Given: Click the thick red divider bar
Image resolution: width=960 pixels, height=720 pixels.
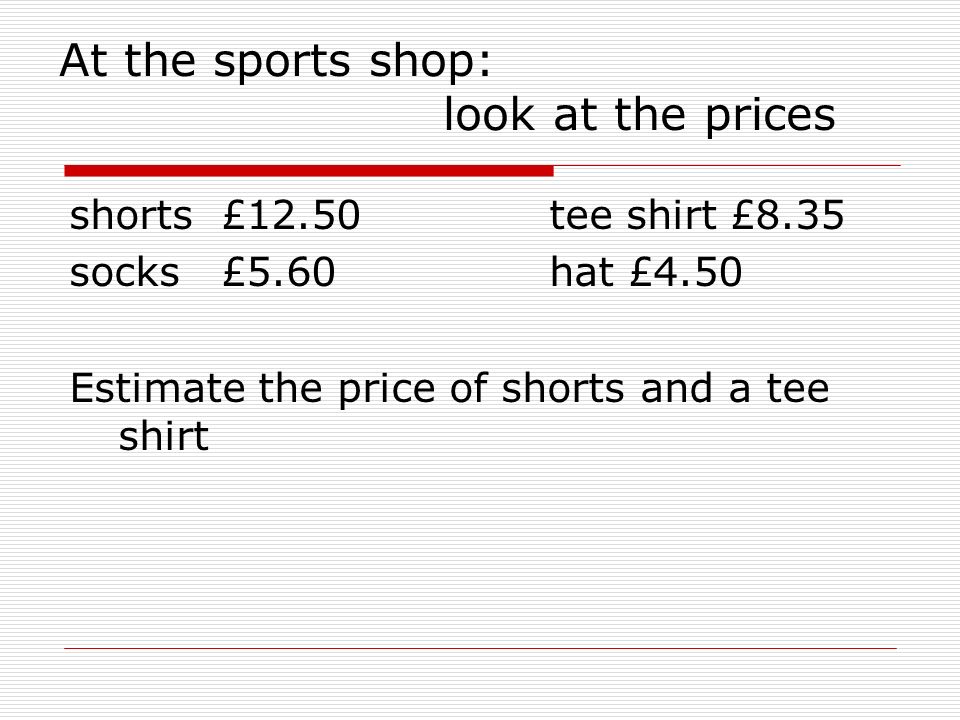Looking at the screenshot, I should click(x=309, y=171).
